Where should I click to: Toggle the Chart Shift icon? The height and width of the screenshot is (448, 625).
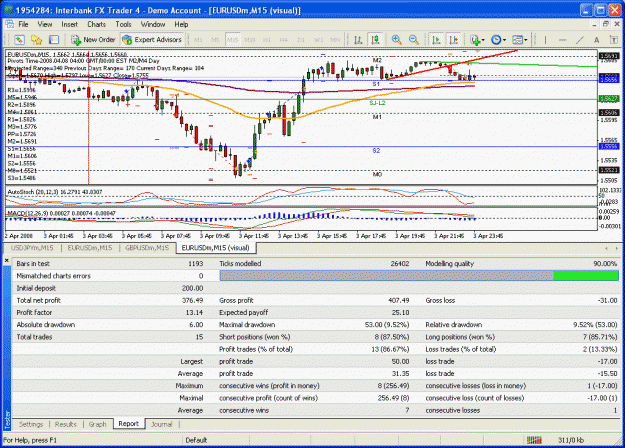coord(453,39)
